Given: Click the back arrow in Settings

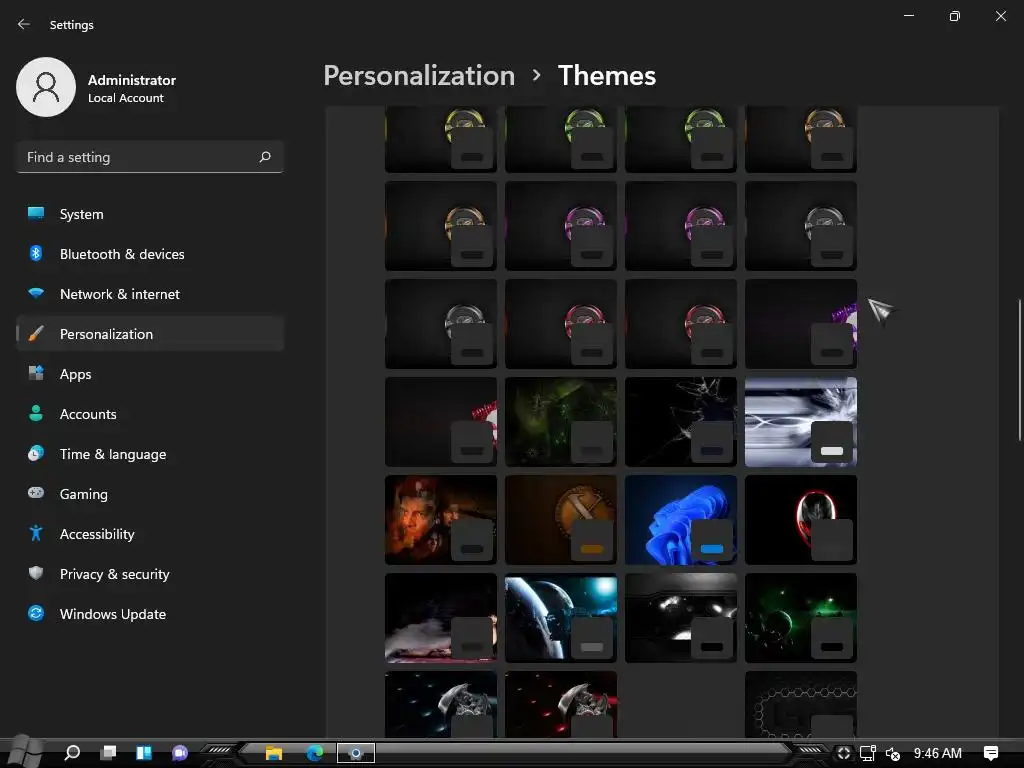Looking at the screenshot, I should [x=24, y=24].
